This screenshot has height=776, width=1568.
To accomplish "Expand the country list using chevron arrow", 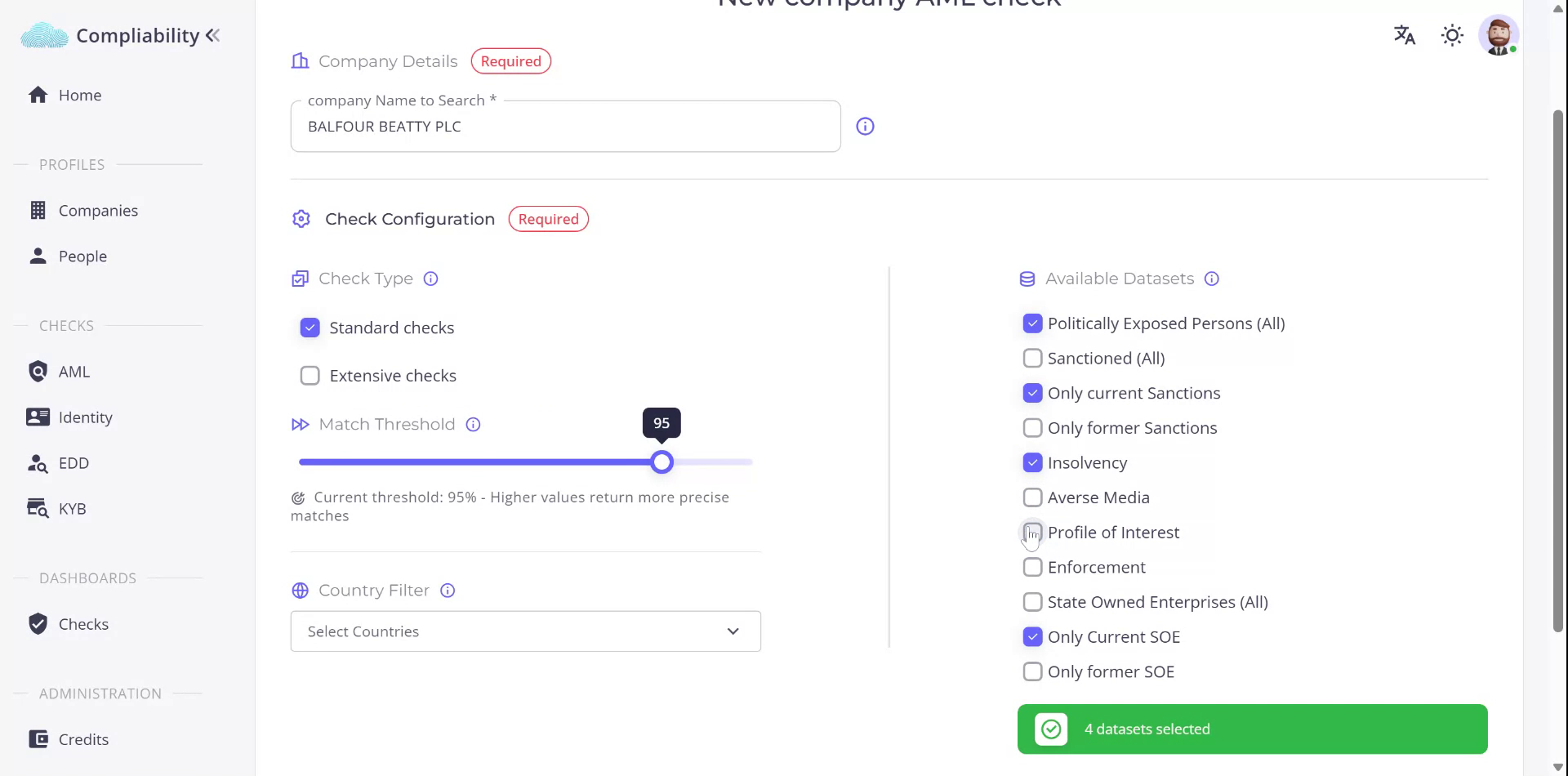I will click(733, 631).
